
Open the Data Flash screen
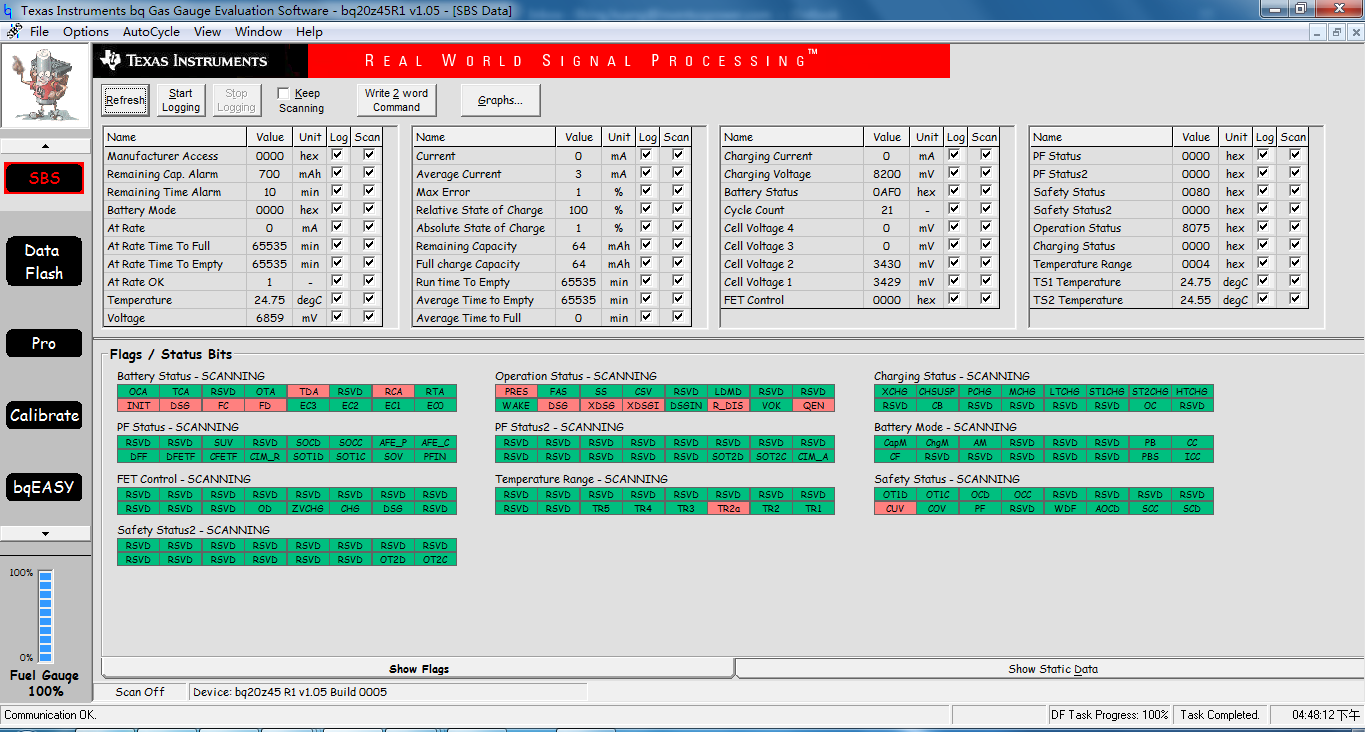44,262
